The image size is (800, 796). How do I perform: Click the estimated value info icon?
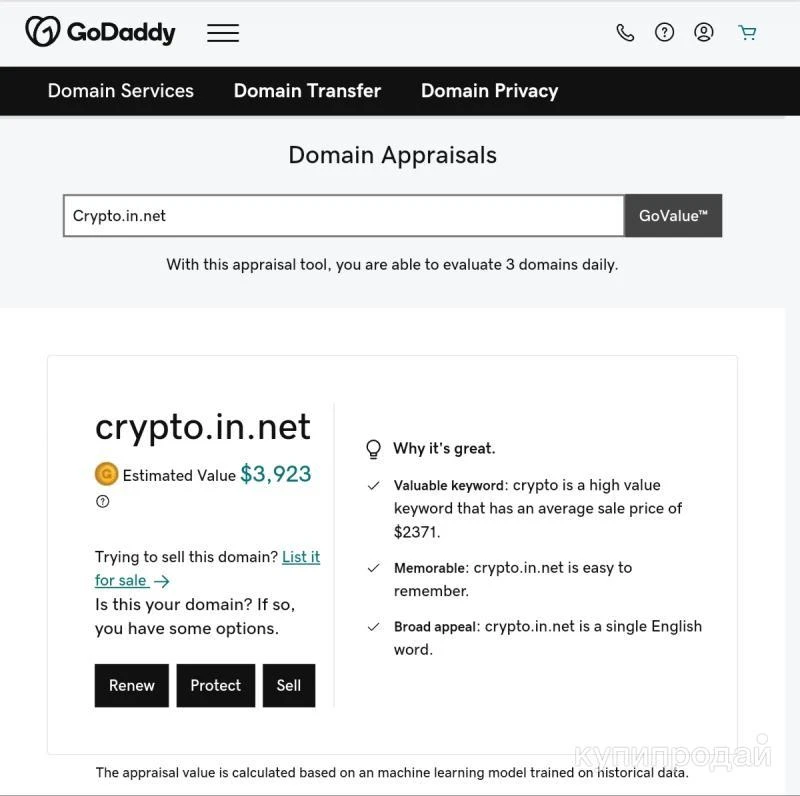click(x=102, y=502)
